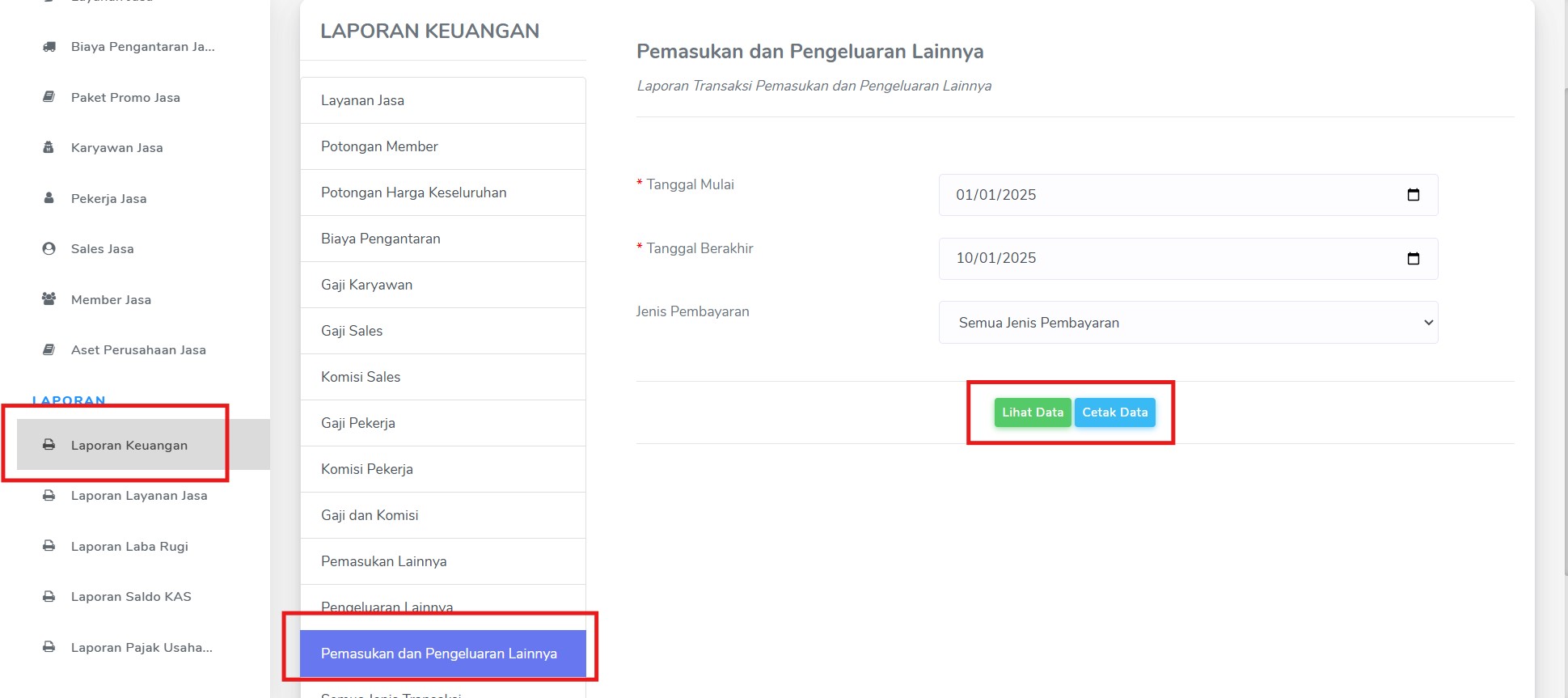This screenshot has width=1568, height=698.
Task: Click the person icon beside Pekerja Jasa
Action: pyautogui.click(x=49, y=198)
